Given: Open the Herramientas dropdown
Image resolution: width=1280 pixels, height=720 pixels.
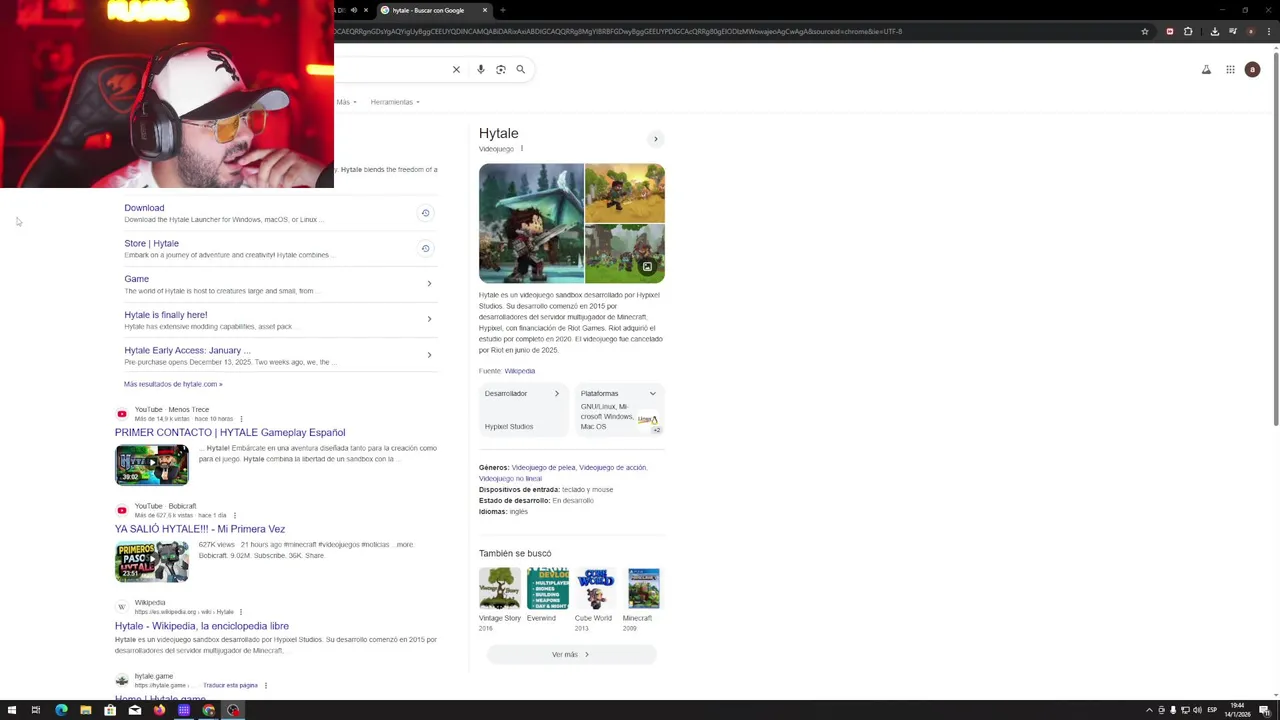Looking at the screenshot, I should [x=395, y=102].
